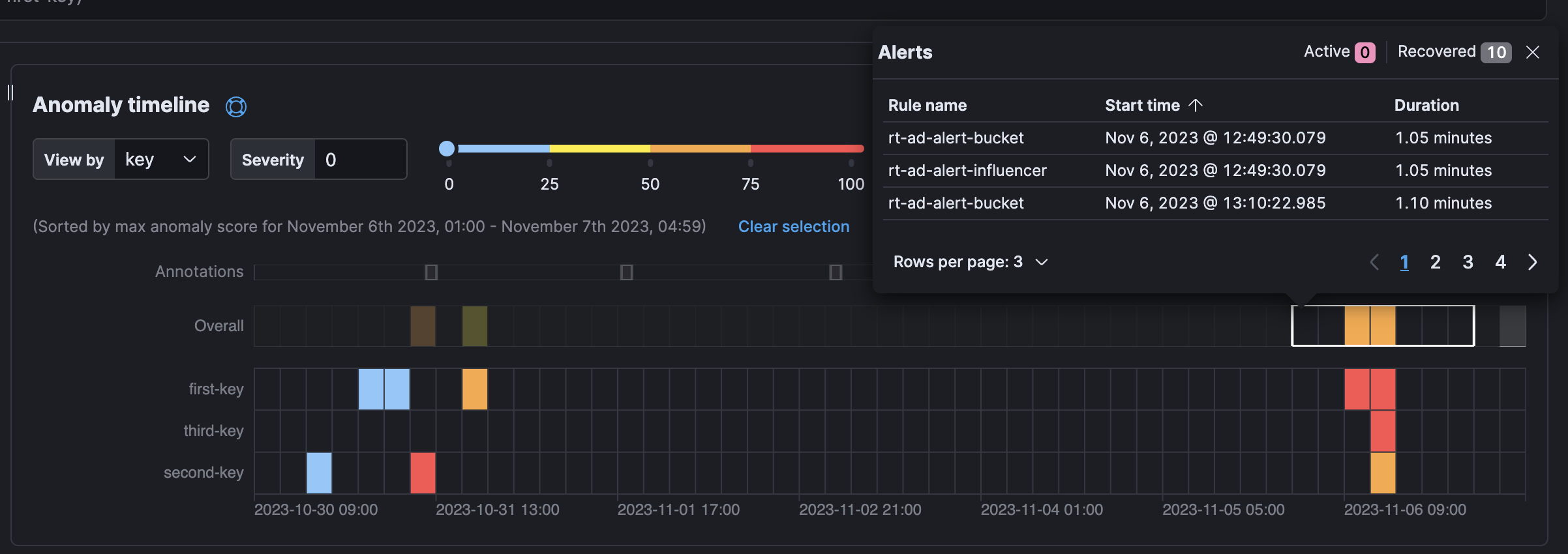Screen dimensions: 1568x554
Task: Click the Severity threshold input field
Action: click(361, 159)
